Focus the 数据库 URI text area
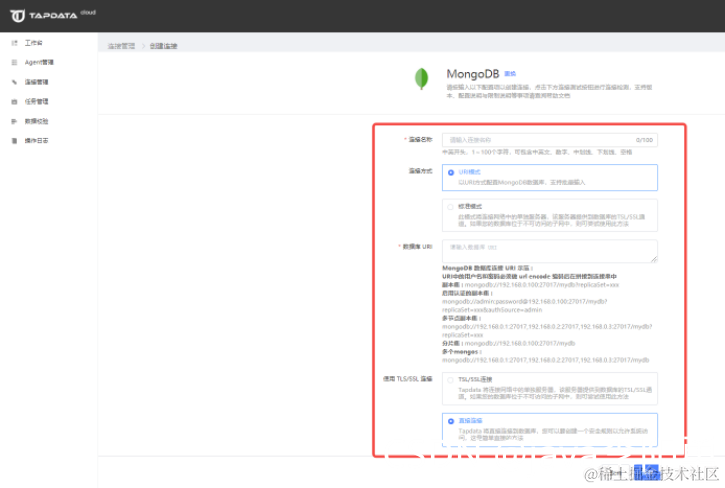 click(550, 251)
